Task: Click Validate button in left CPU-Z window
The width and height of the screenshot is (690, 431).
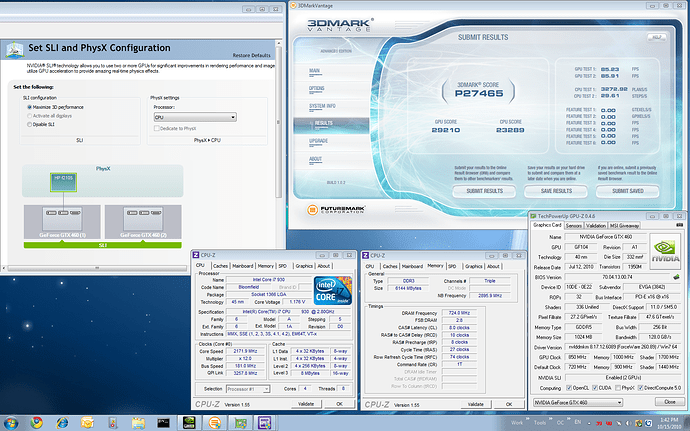Action: [306, 404]
